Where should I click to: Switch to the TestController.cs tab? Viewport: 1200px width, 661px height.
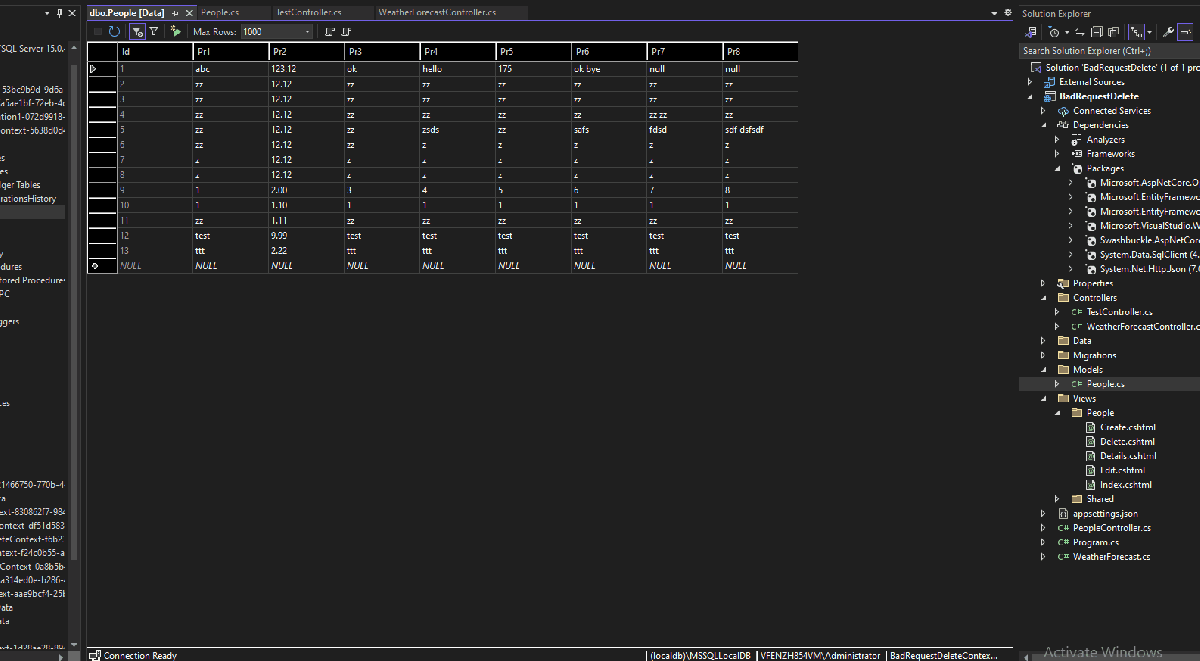308,13
